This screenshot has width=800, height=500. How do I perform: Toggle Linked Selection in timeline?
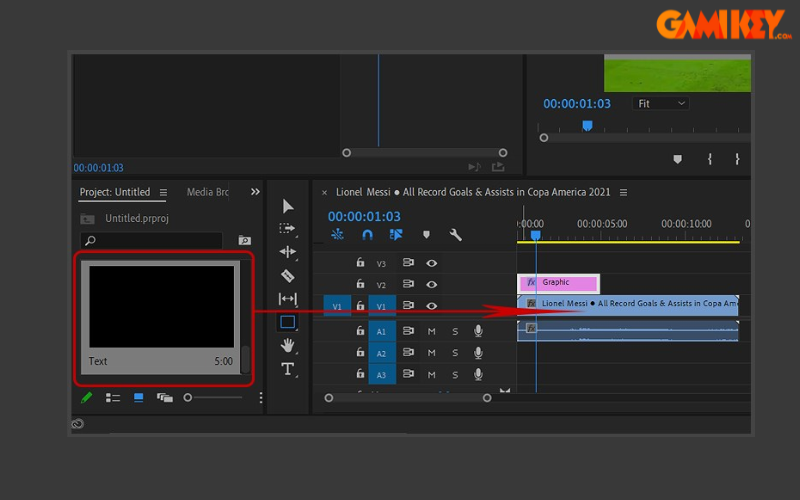[396, 234]
